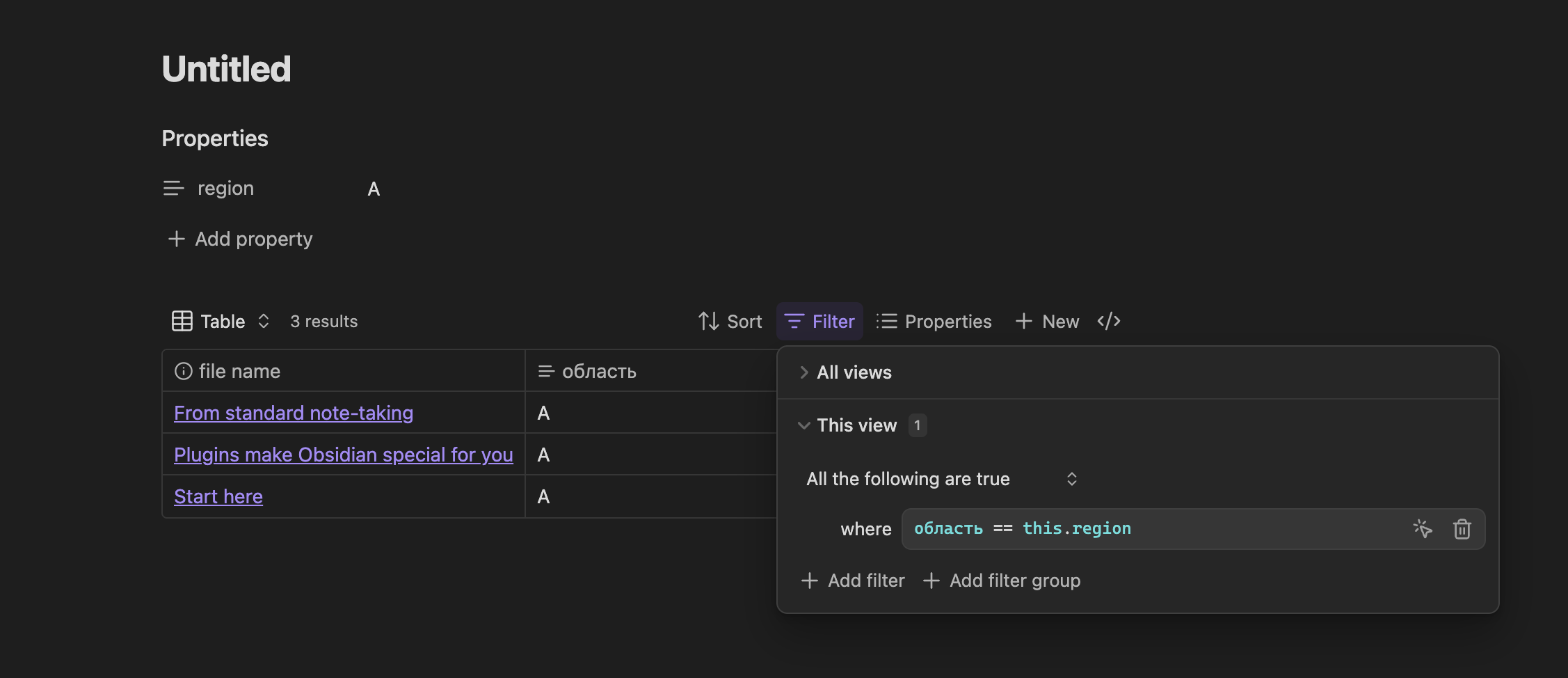Collapse the This view section
This screenshot has height=678, width=1568.
pyautogui.click(x=804, y=425)
